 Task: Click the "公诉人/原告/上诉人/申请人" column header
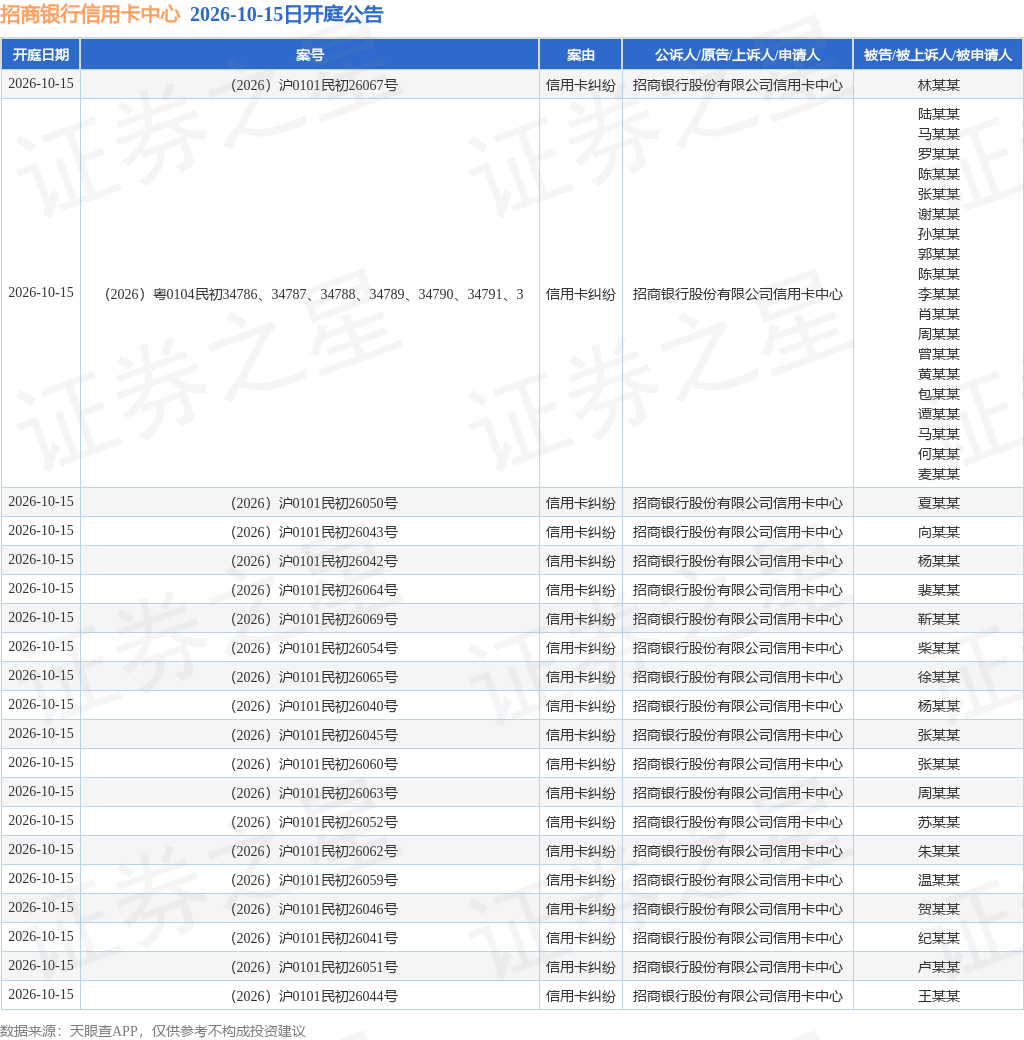pyautogui.click(x=737, y=55)
